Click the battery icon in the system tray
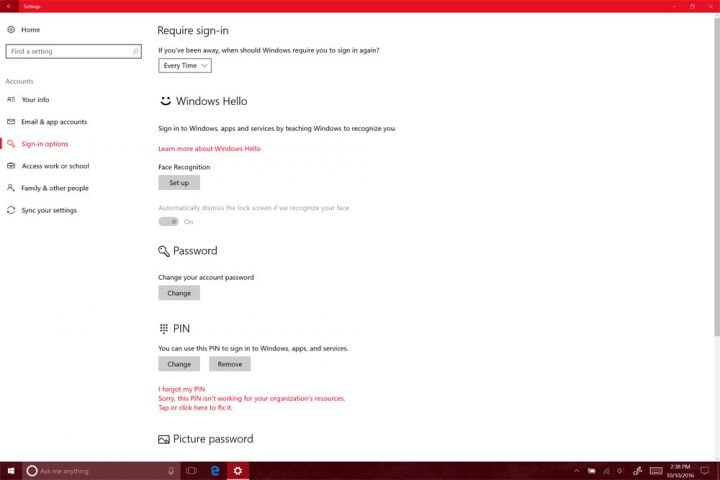The width and height of the screenshot is (720, 480). click(x=591, y=471)
